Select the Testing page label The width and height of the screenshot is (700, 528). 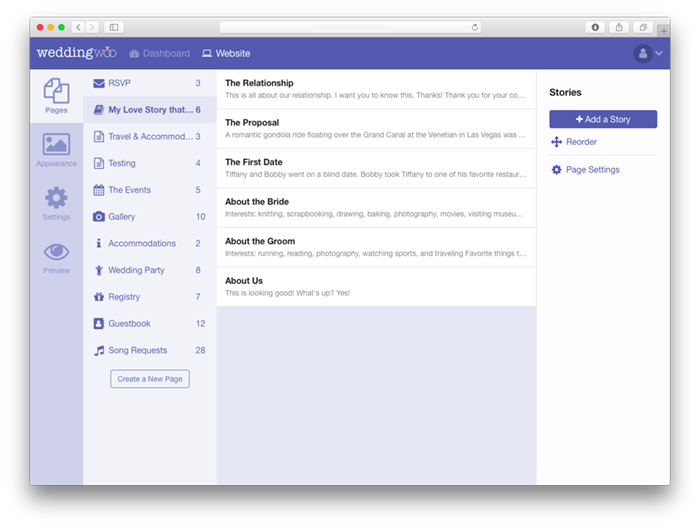click(122, 163)
